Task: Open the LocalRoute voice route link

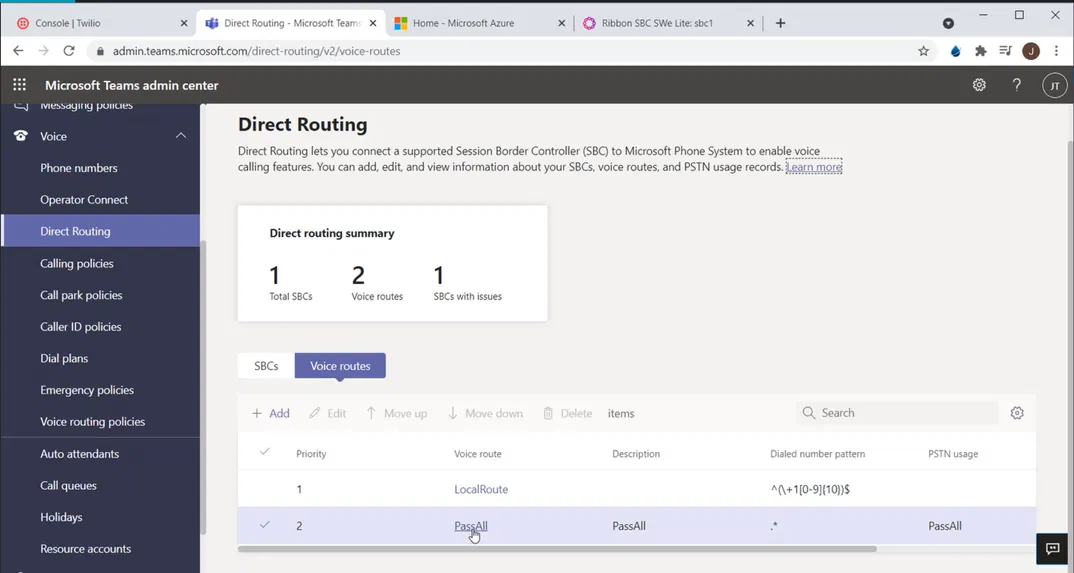Action: coord(481,489)
